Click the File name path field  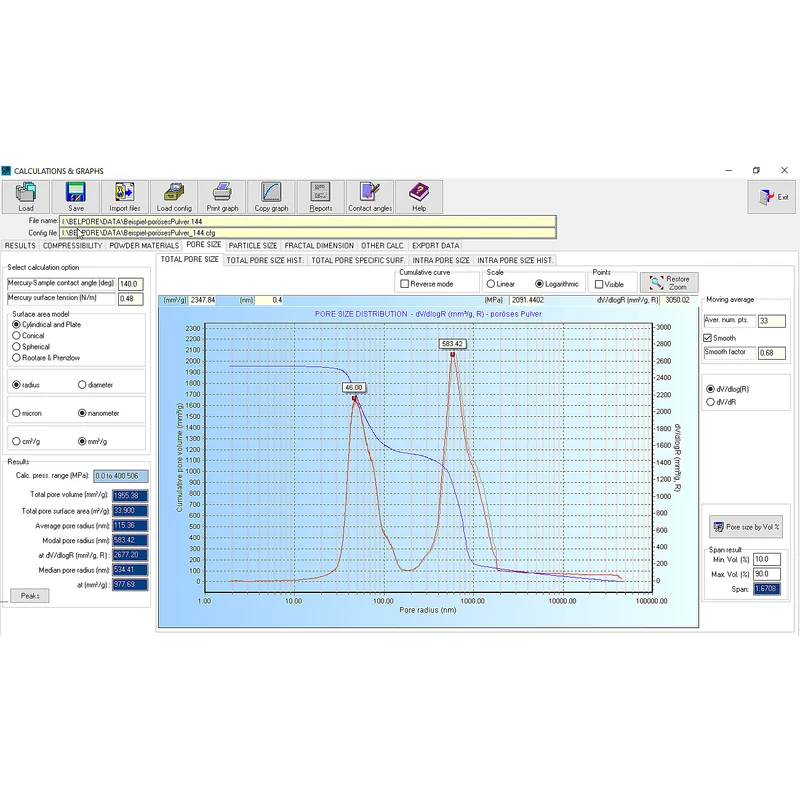tap(308, 221)
